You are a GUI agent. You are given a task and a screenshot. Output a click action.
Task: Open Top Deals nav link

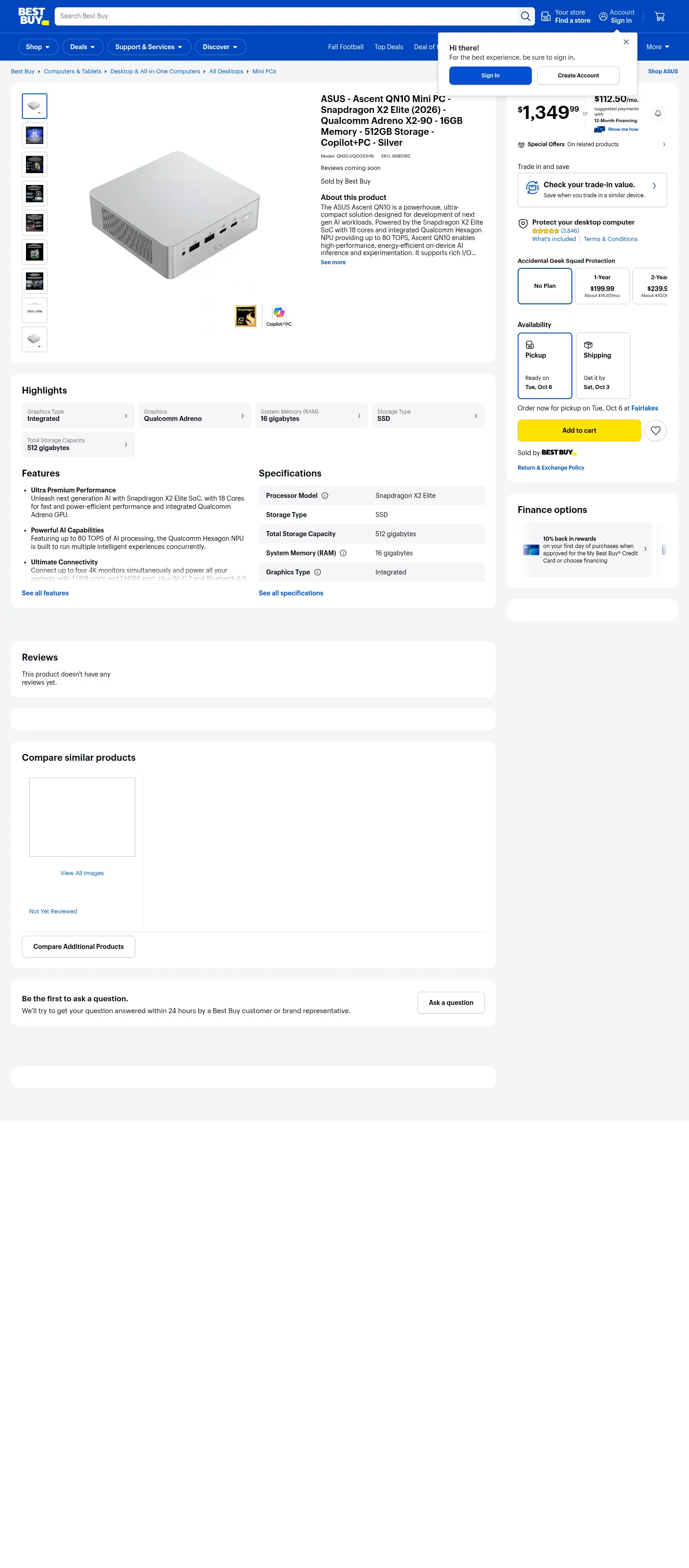(x=388, y=47)
